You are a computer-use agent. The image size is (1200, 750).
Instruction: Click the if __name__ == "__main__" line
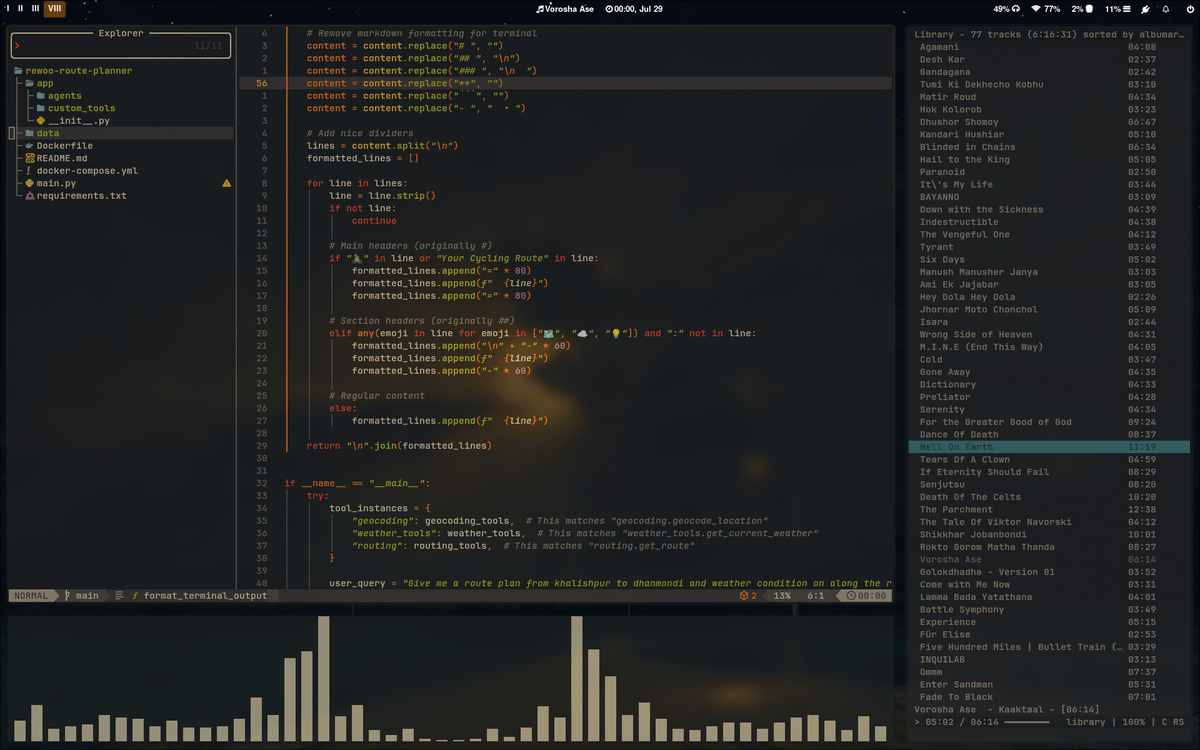click(356, 483)
